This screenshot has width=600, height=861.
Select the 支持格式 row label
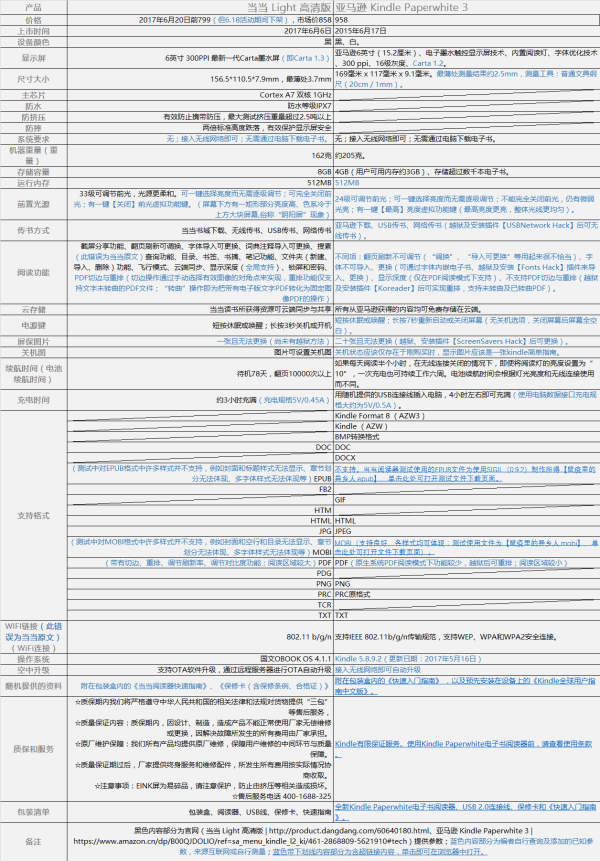(33, 515)
